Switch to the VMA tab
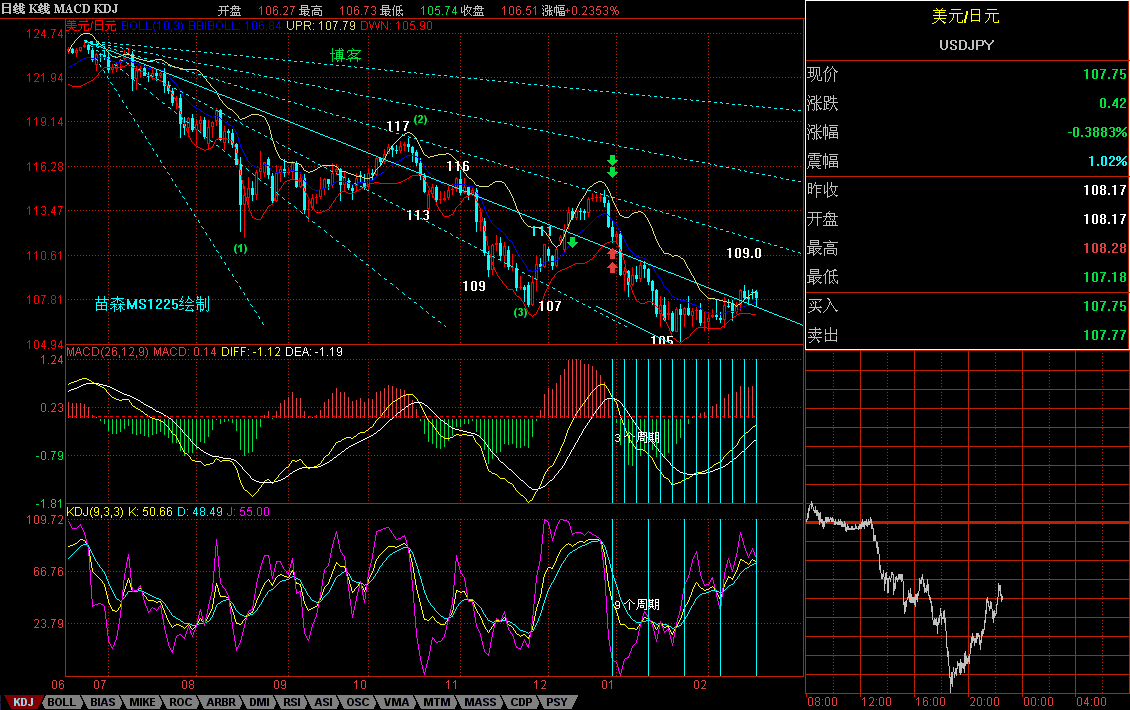This screenshot has width=1130, height=710. 395,702
